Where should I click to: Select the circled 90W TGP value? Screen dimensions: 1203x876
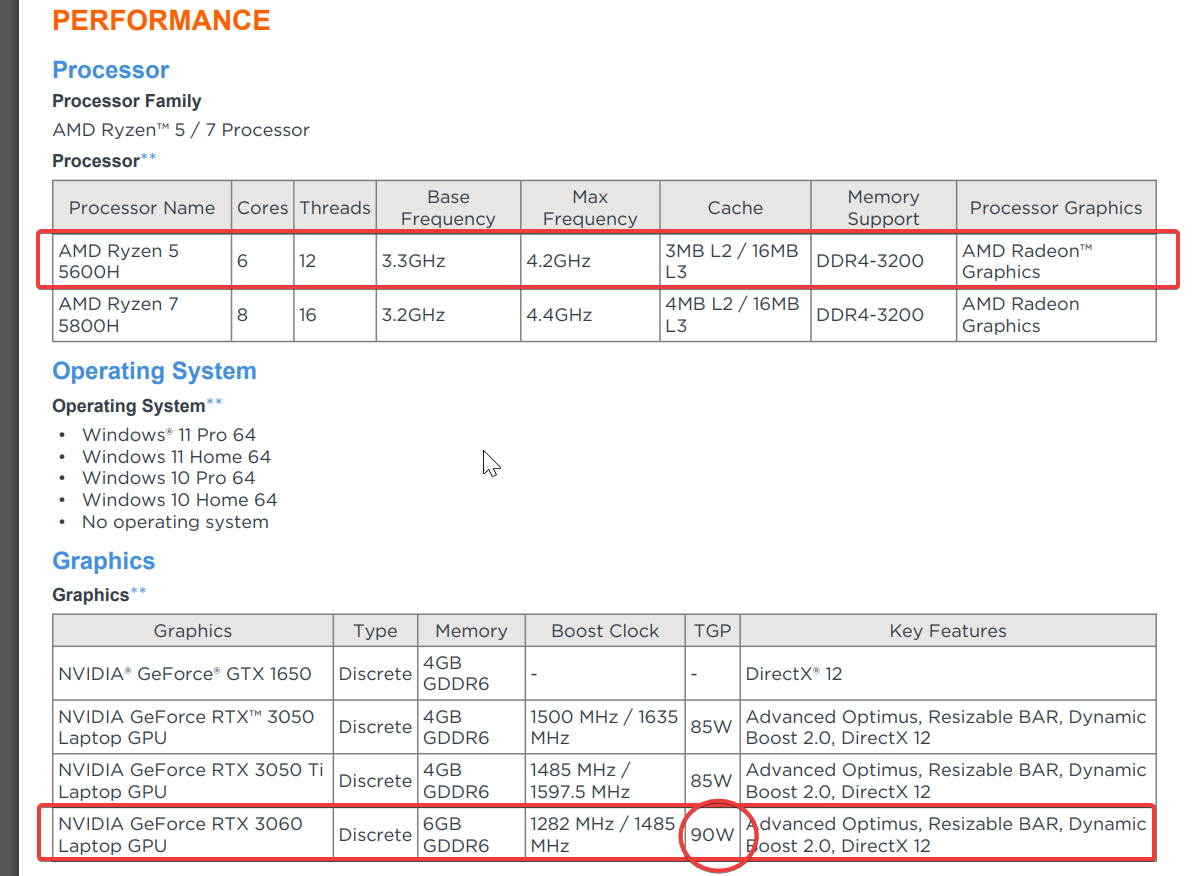click(x=711, y=834)
